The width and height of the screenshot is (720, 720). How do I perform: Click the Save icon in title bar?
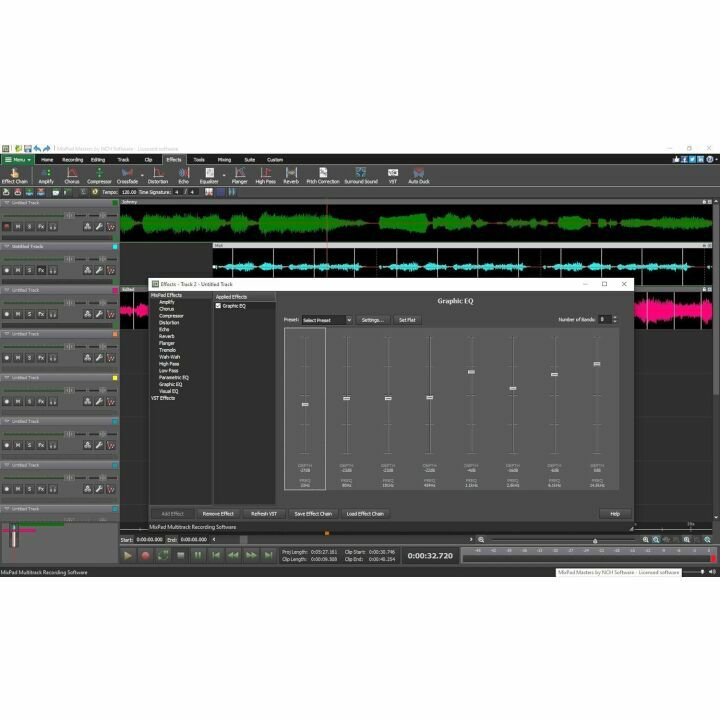tap(28, 148)
